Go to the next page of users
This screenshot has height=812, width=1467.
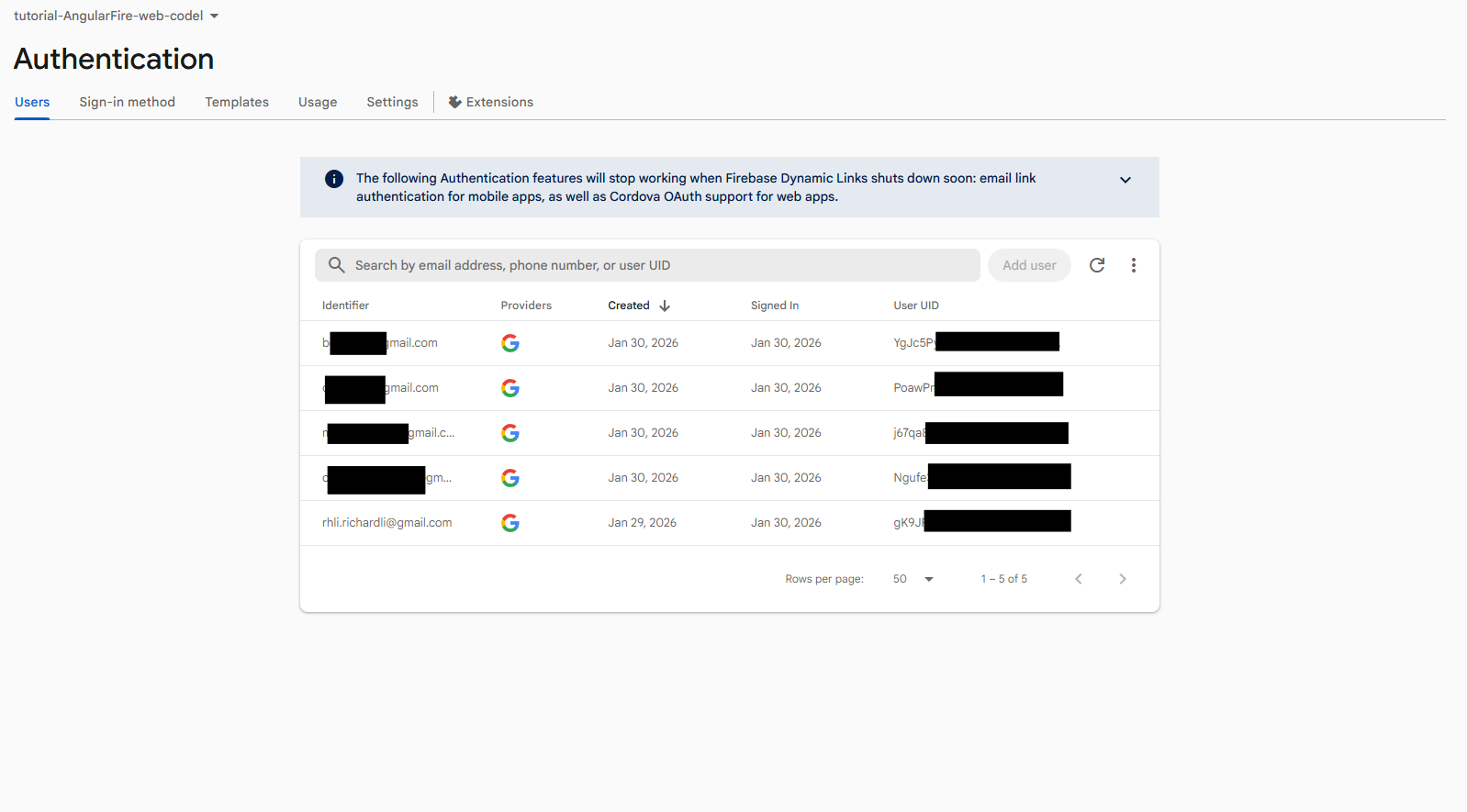[x=1123, y=579]
